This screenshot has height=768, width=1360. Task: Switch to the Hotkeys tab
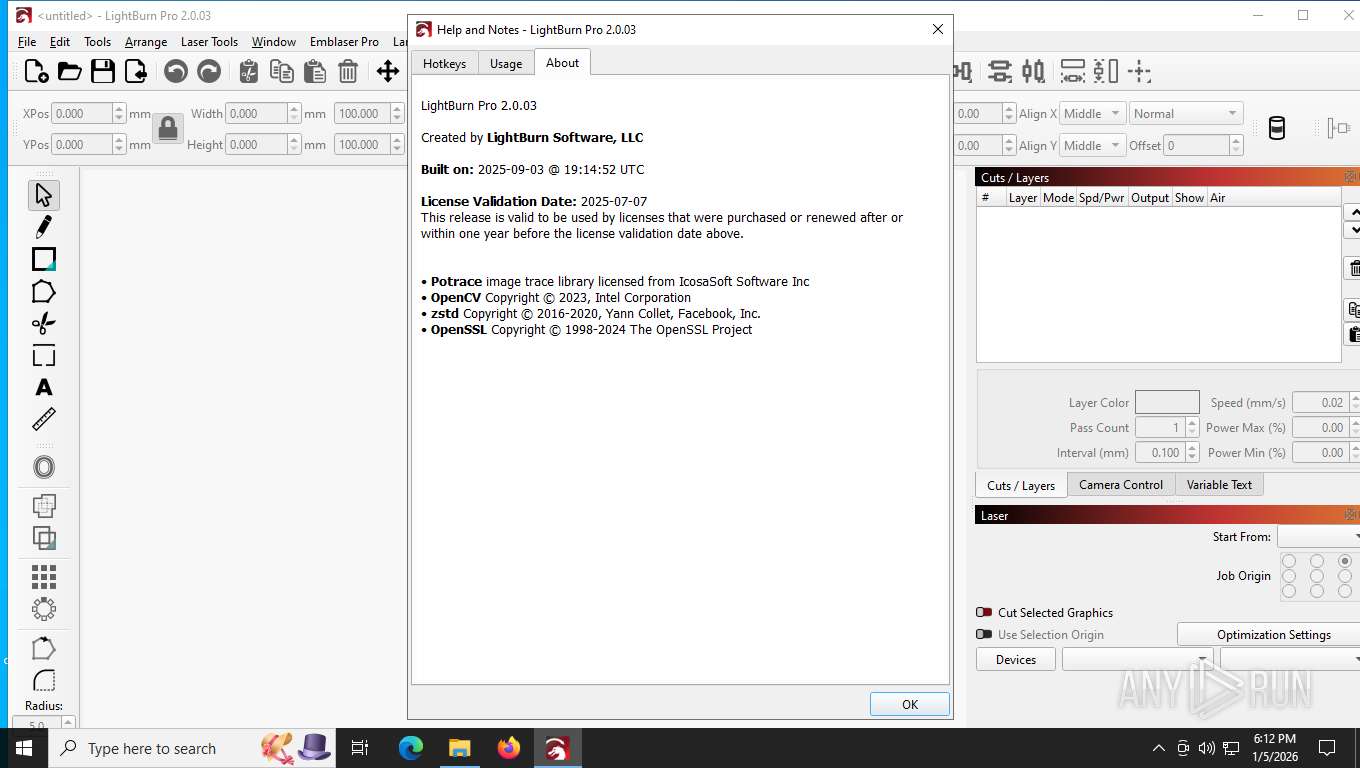click(444, 63)
